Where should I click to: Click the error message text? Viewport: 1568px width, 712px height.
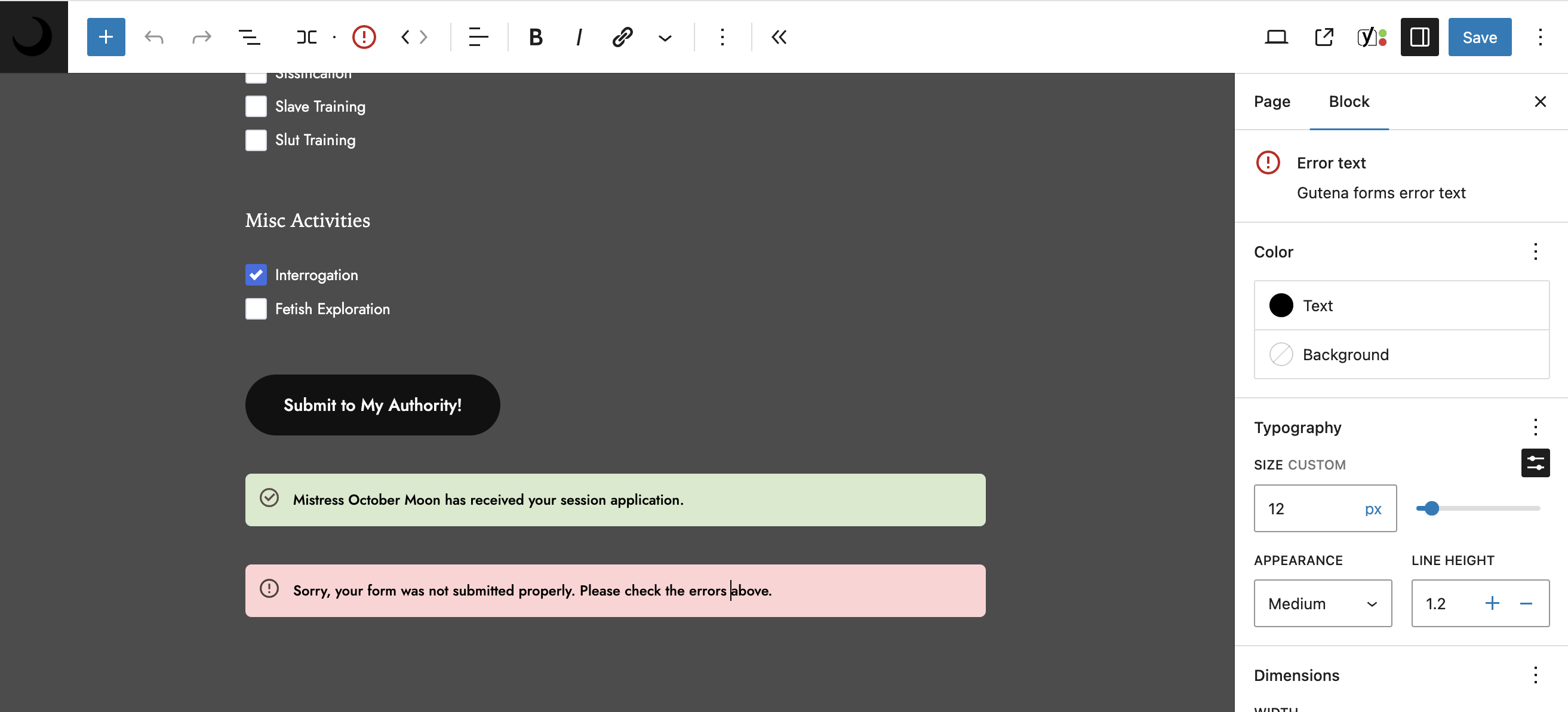click(x=532, y=590)
